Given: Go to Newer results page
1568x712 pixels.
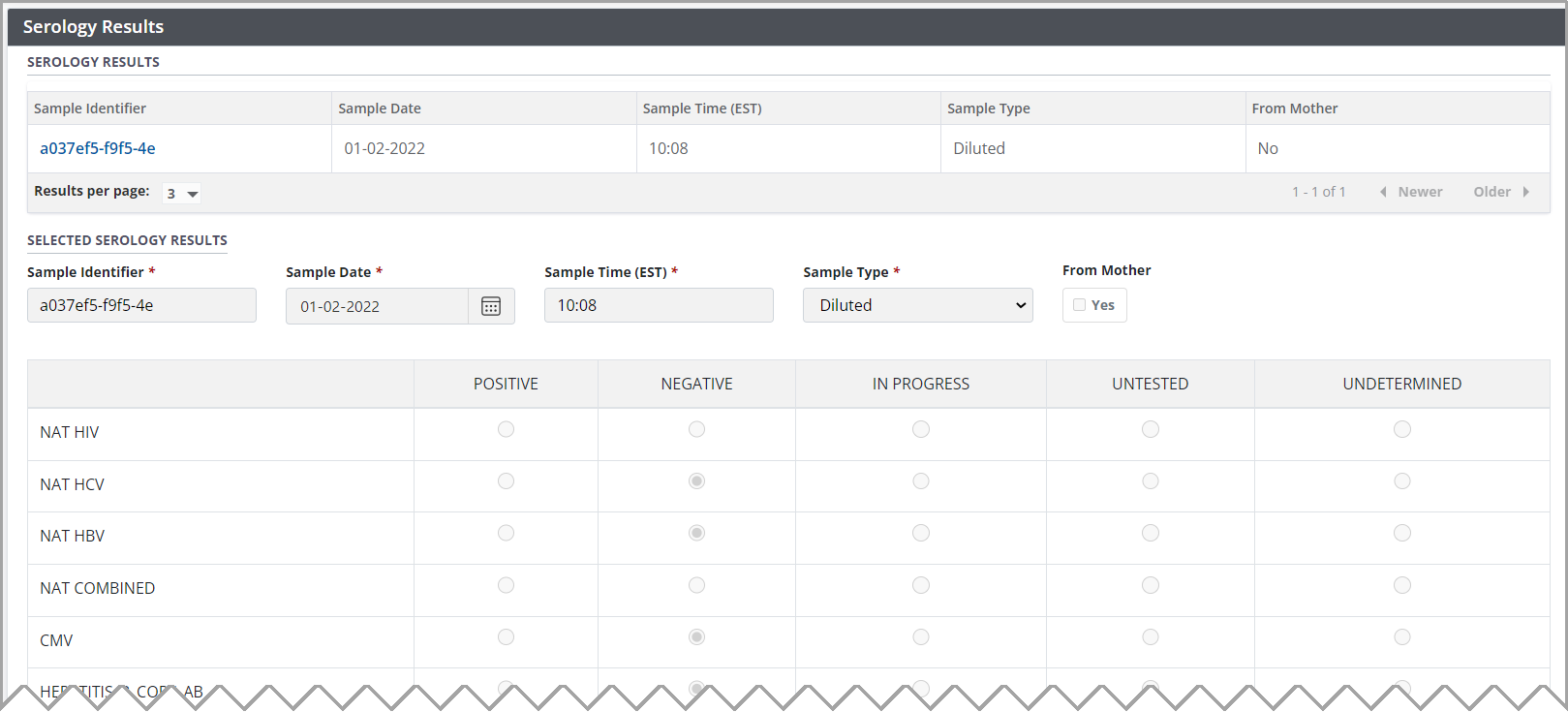Looking at the screenshot, I should coord(1411,192).
